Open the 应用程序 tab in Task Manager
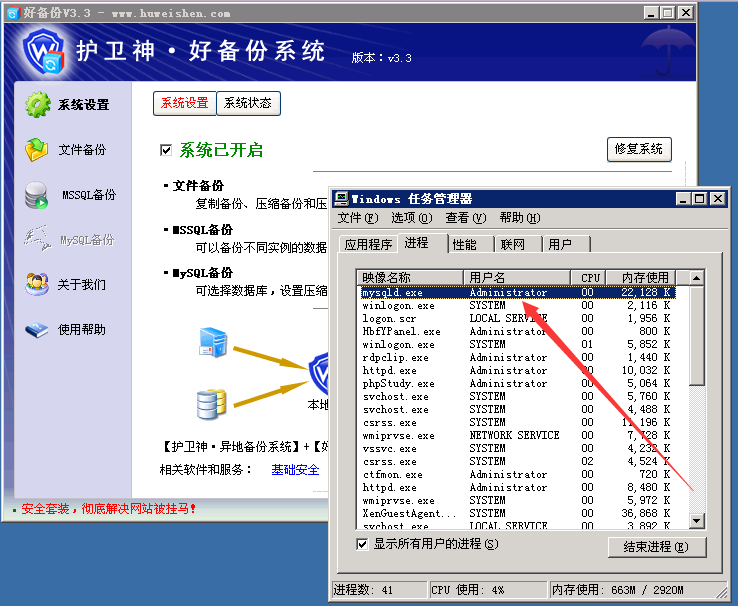The width and height of the screenshot is (738, 606). coord(368,244)
